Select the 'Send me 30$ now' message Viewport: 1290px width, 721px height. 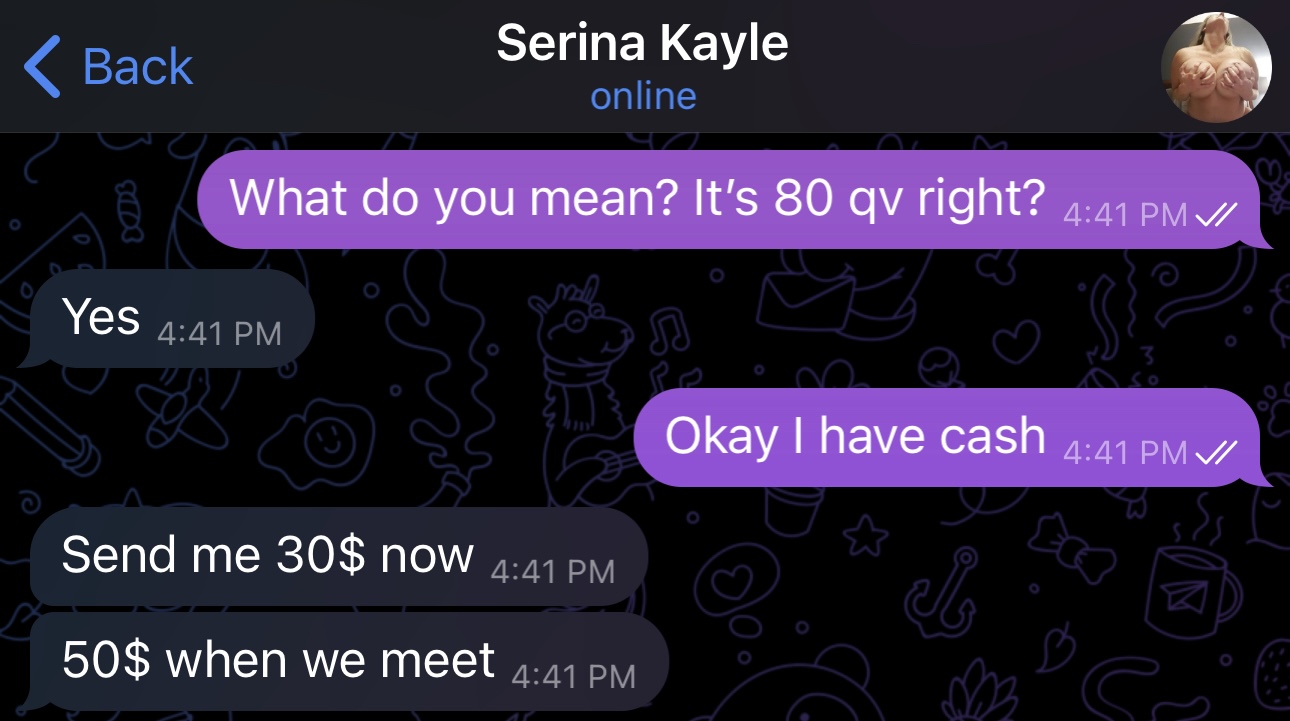267,557
